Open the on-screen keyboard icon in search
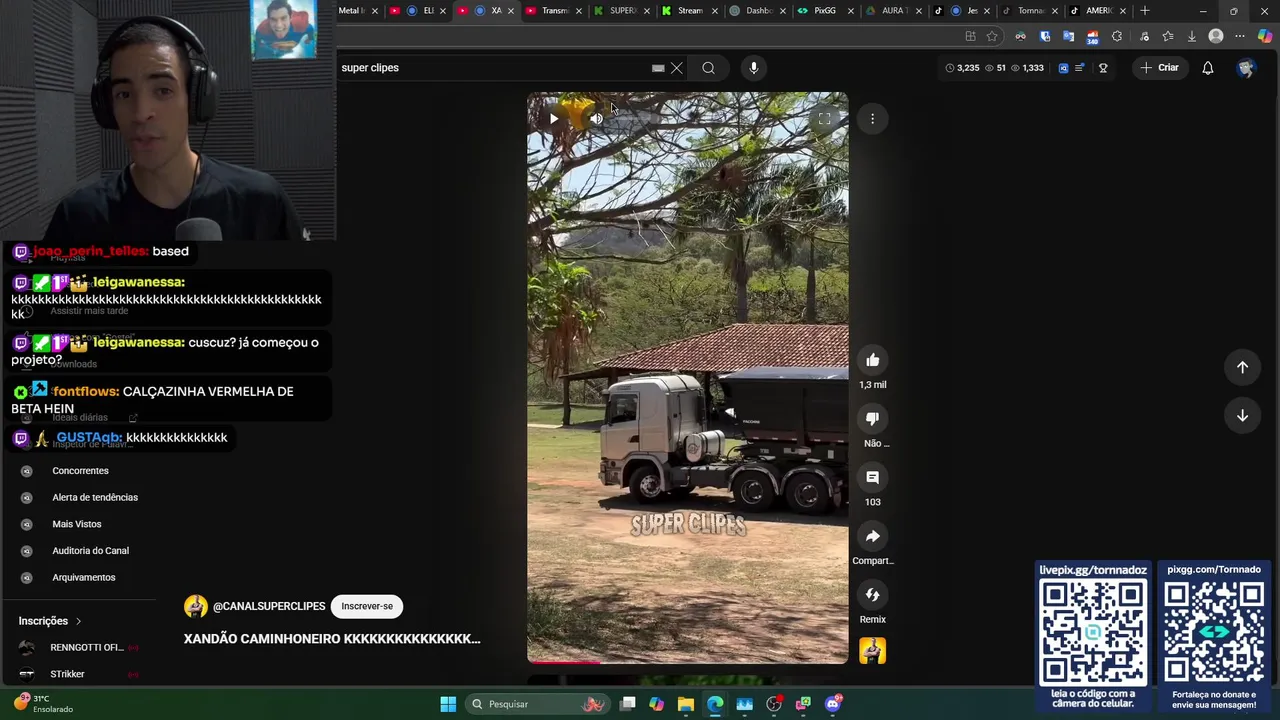The height and width of the screenshot is (720, 1280). pos(658,68)
